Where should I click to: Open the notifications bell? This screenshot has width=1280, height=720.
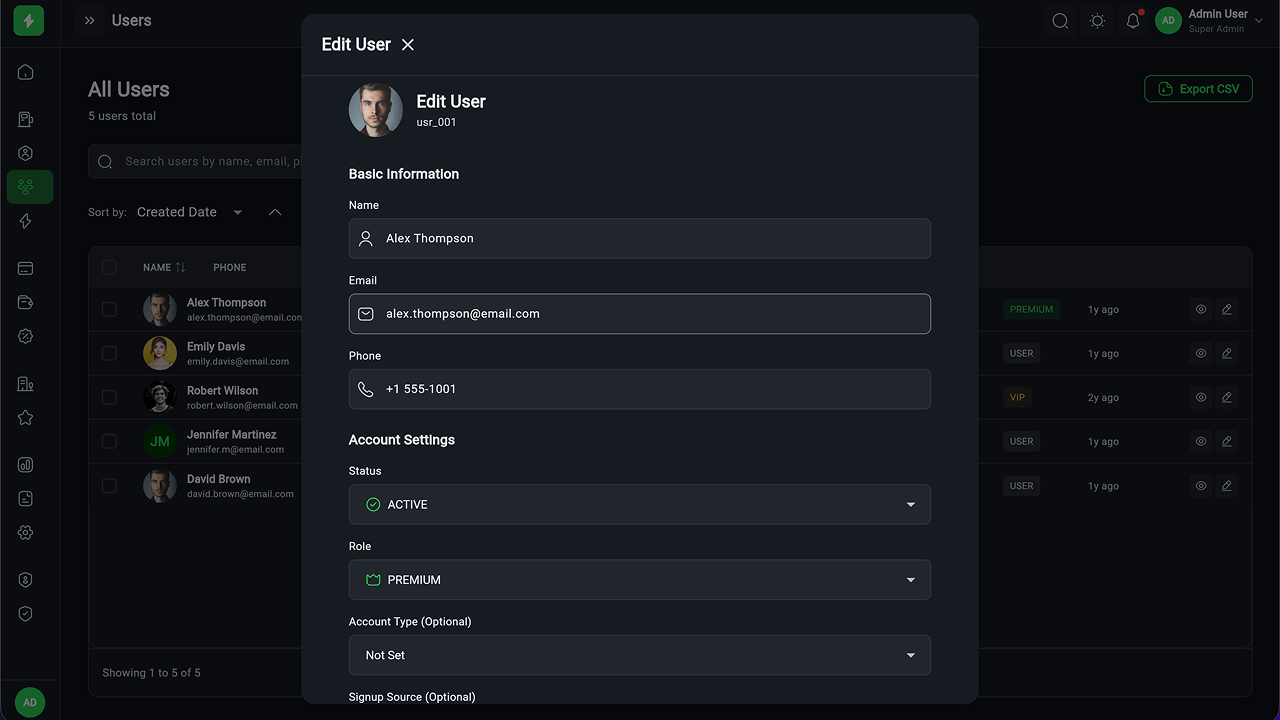coord(1133,21)
